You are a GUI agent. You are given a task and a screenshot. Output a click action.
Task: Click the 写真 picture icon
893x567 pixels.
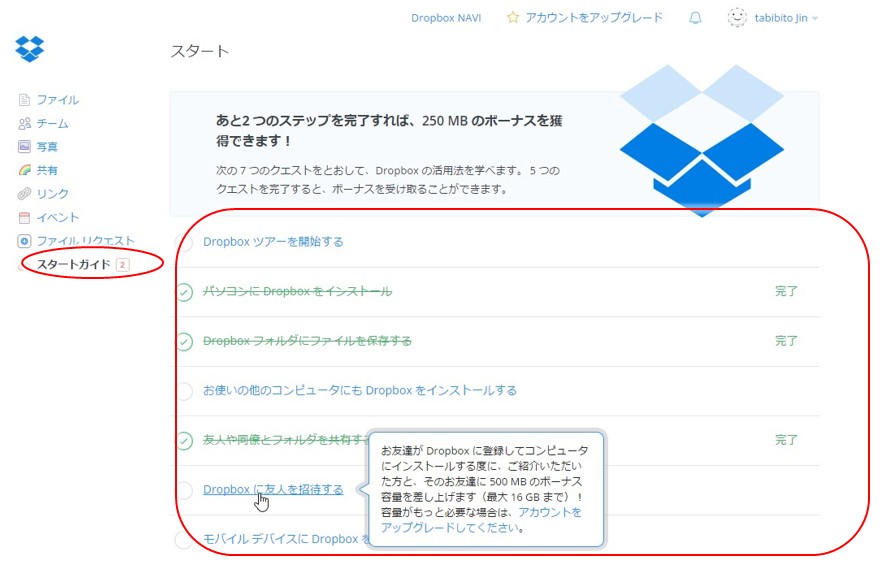[24, 147]
